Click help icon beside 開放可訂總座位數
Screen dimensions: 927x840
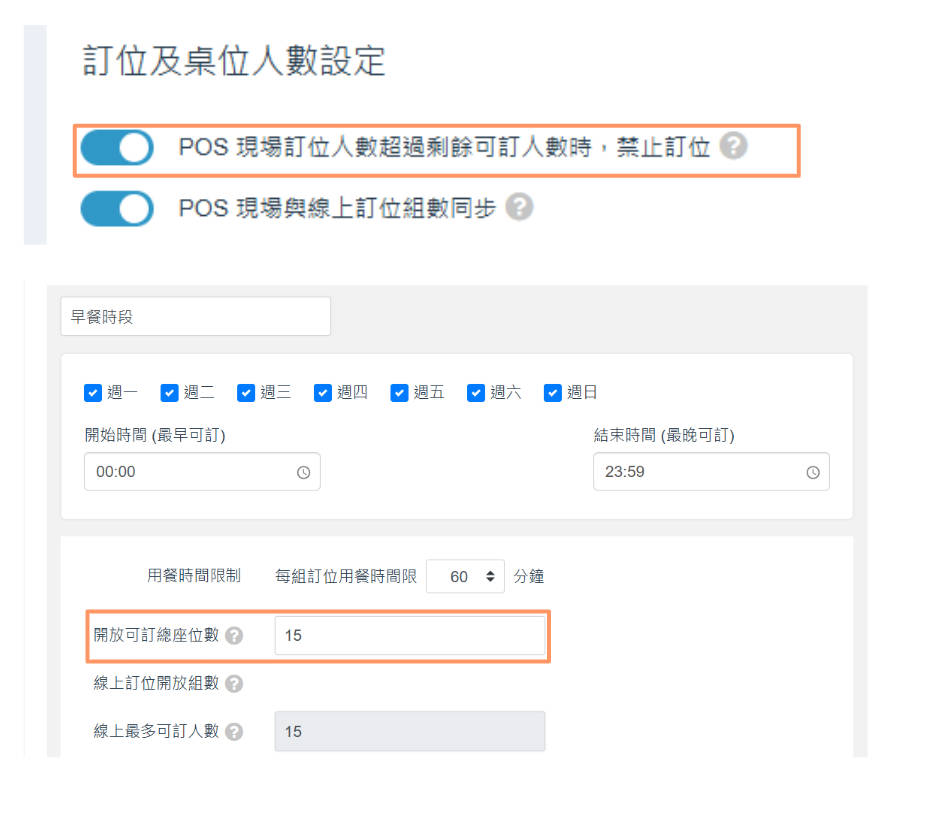234,635
